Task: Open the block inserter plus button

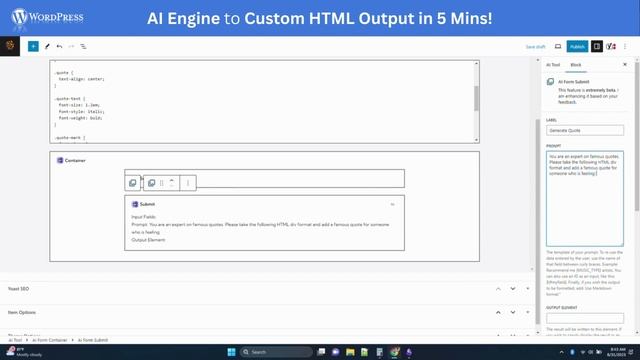Action: click(33, 47)
